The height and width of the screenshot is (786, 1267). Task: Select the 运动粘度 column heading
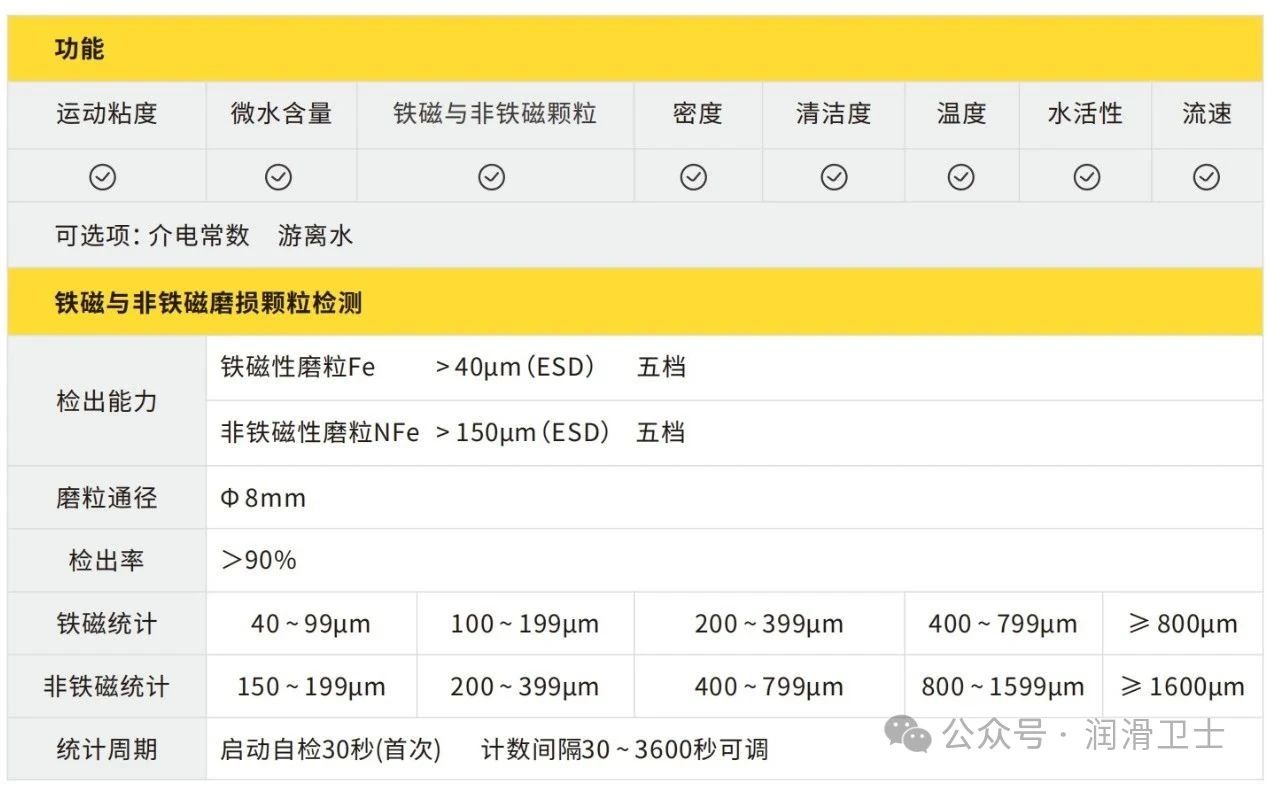(x=107, y=114)
